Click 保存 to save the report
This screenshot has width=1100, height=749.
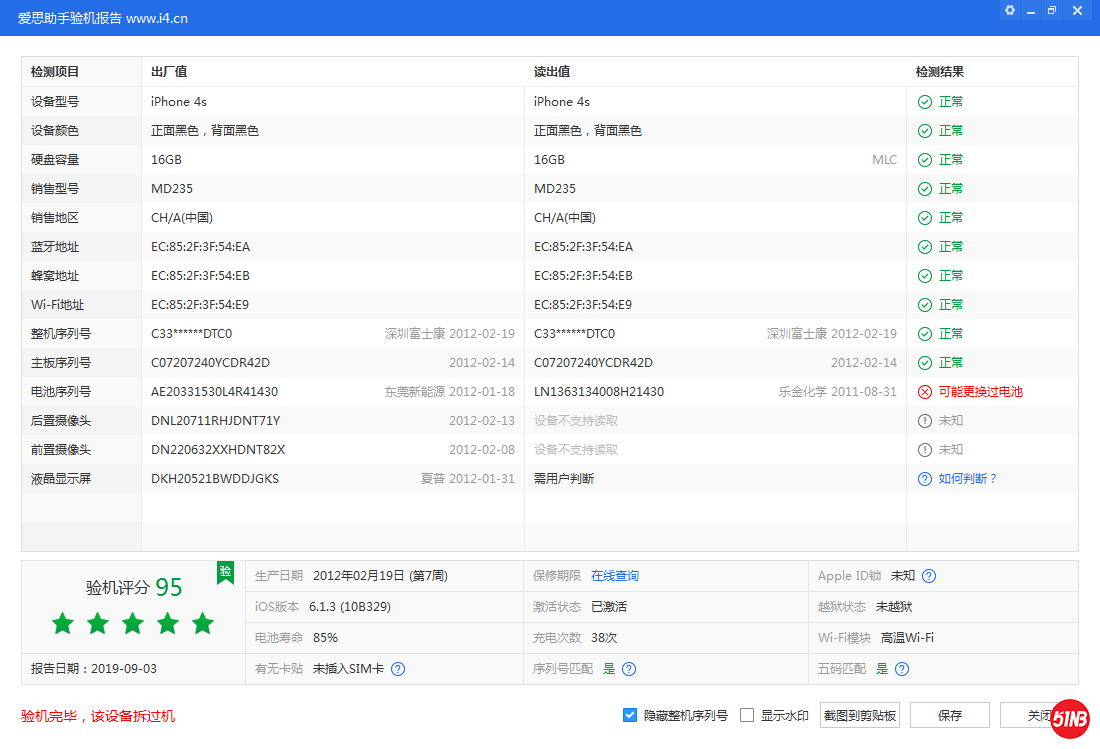(x=949, y=714)
